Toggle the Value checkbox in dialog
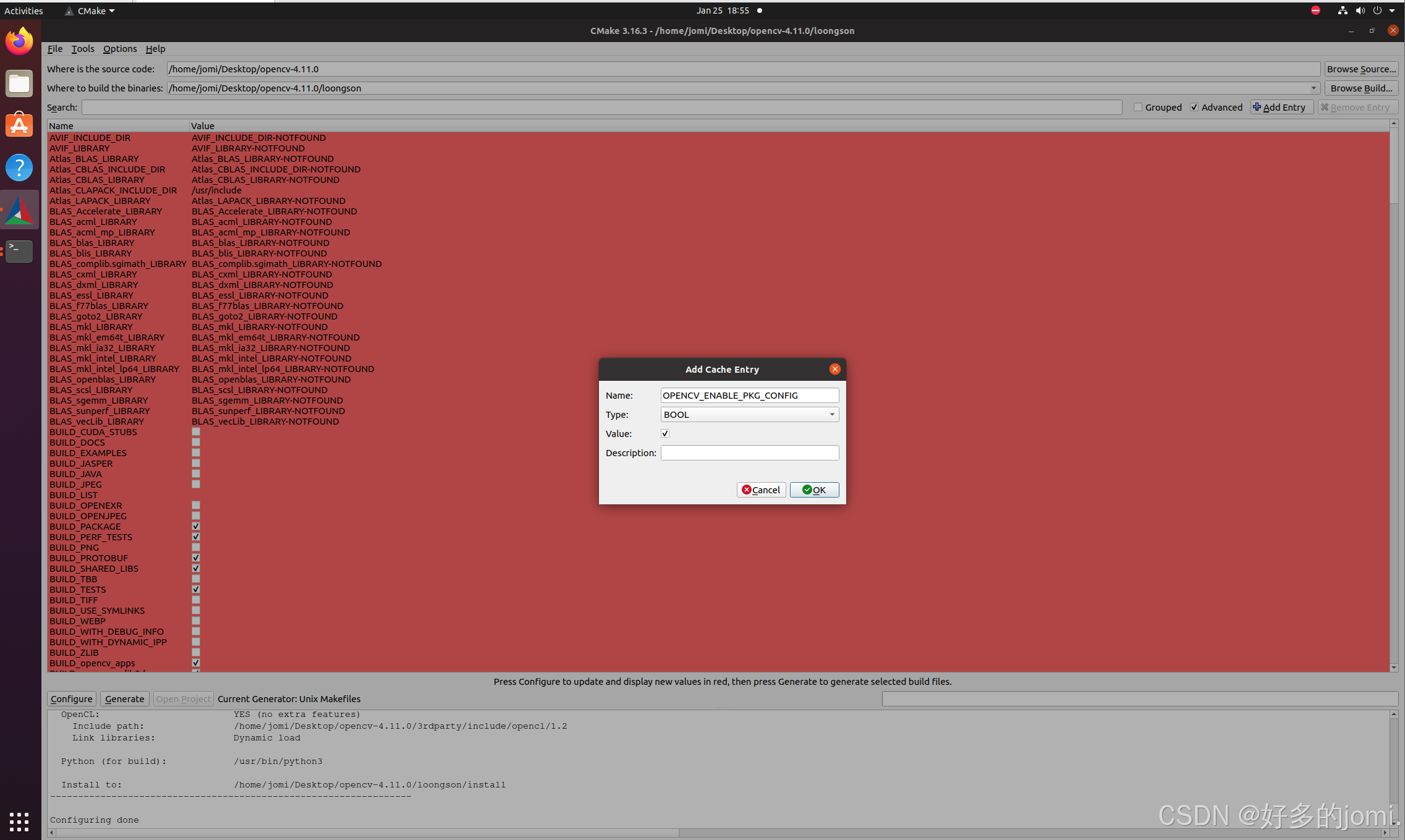Viewport: 1405px width, 840px height. point(665,433)
